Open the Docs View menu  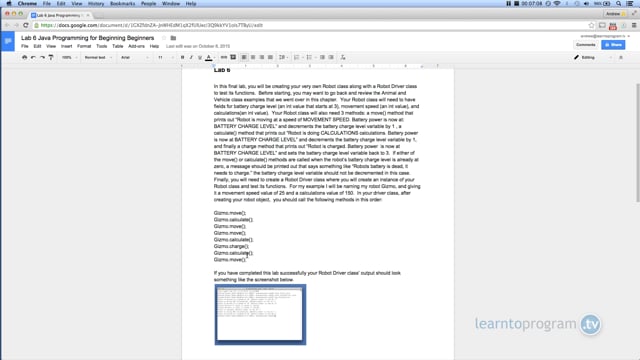(51, 46)
